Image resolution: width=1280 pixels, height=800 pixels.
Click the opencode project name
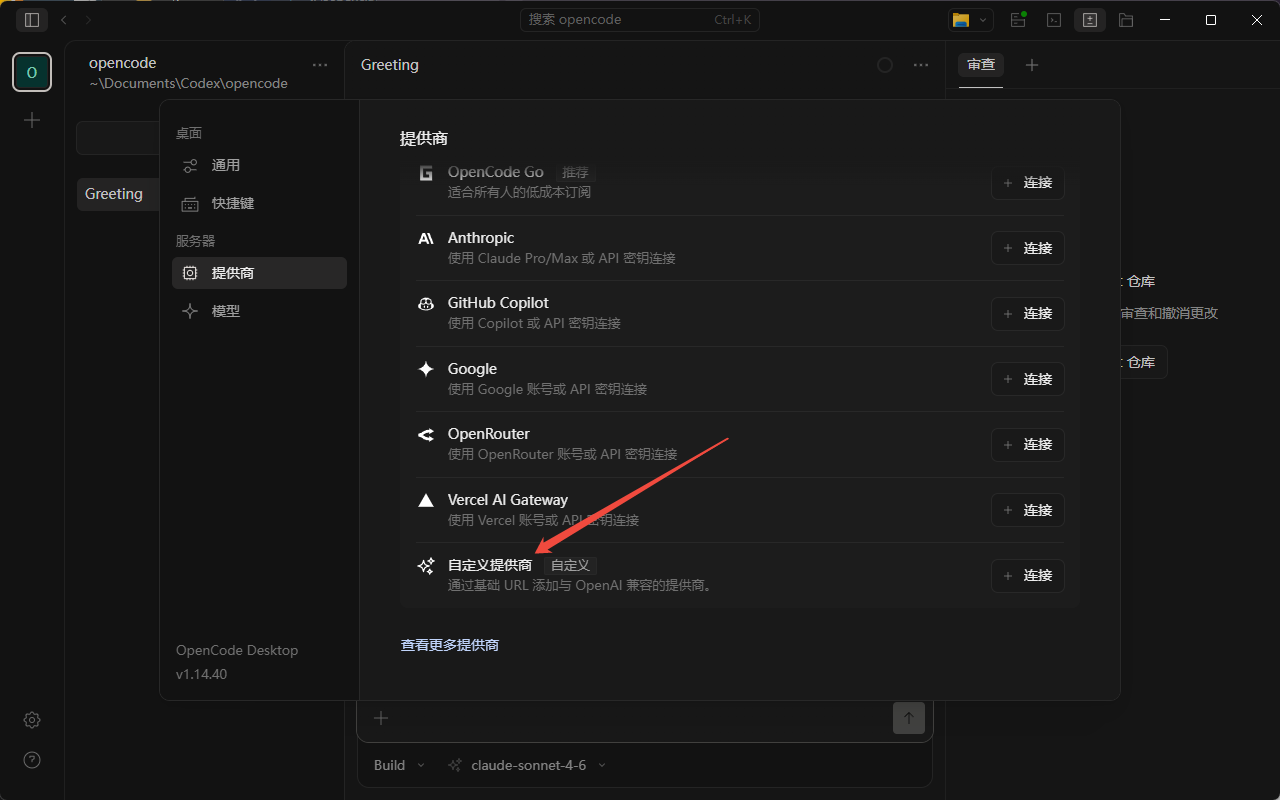123,63
